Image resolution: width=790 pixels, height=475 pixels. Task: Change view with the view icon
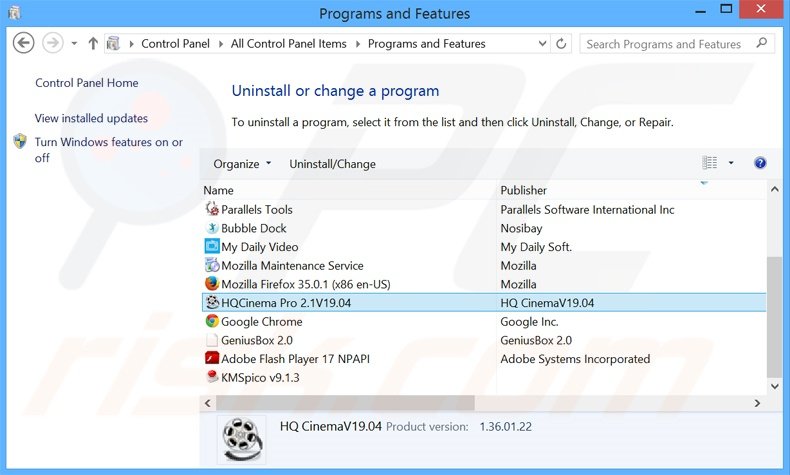(709, 163)
